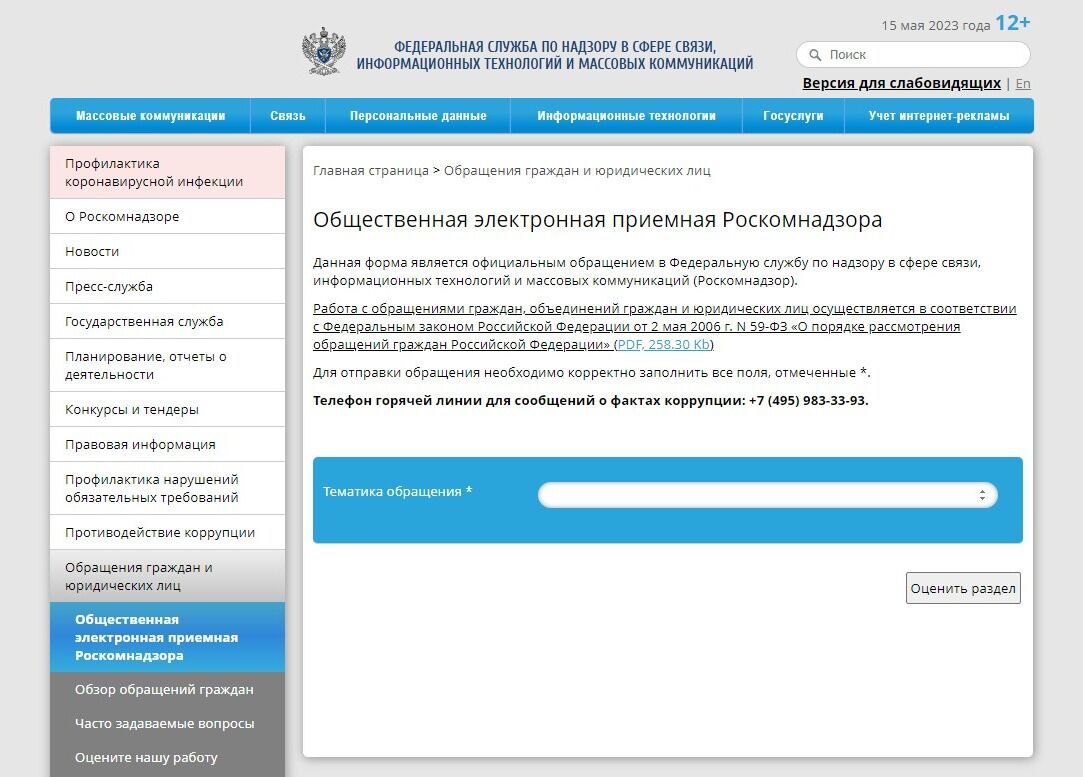Image resolution: width=1083 pixels, height=777 pixels.
Task: Open Правовая информация sidebar item
Action: [167, 444]
